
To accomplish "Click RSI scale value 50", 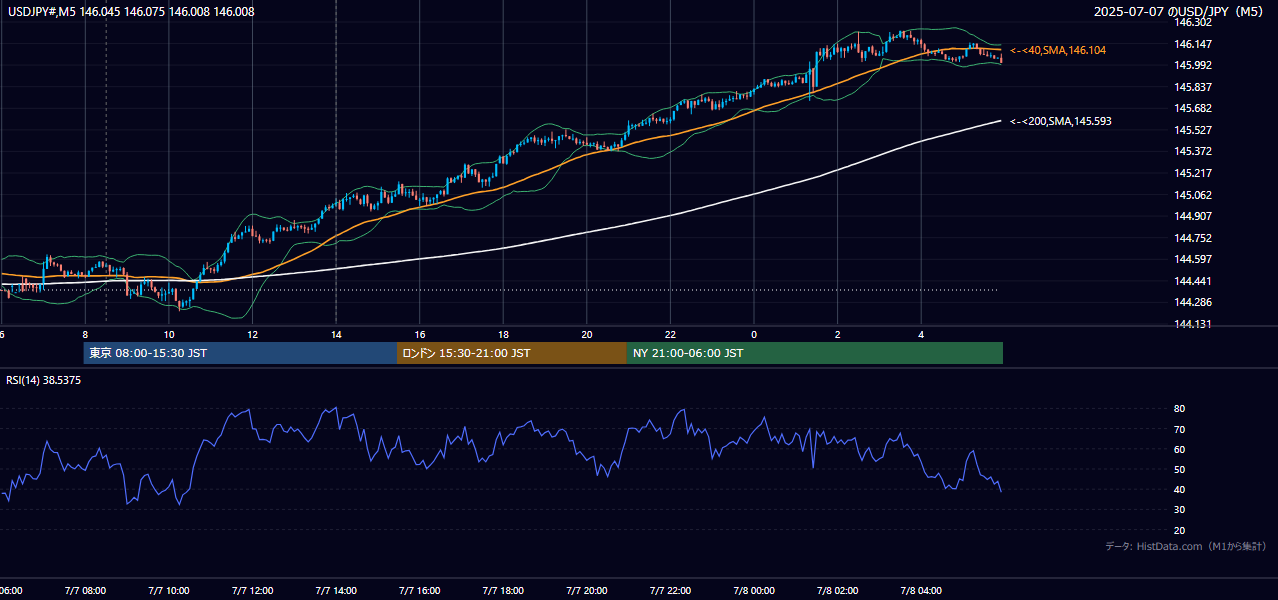I will tap(1180, 469).
